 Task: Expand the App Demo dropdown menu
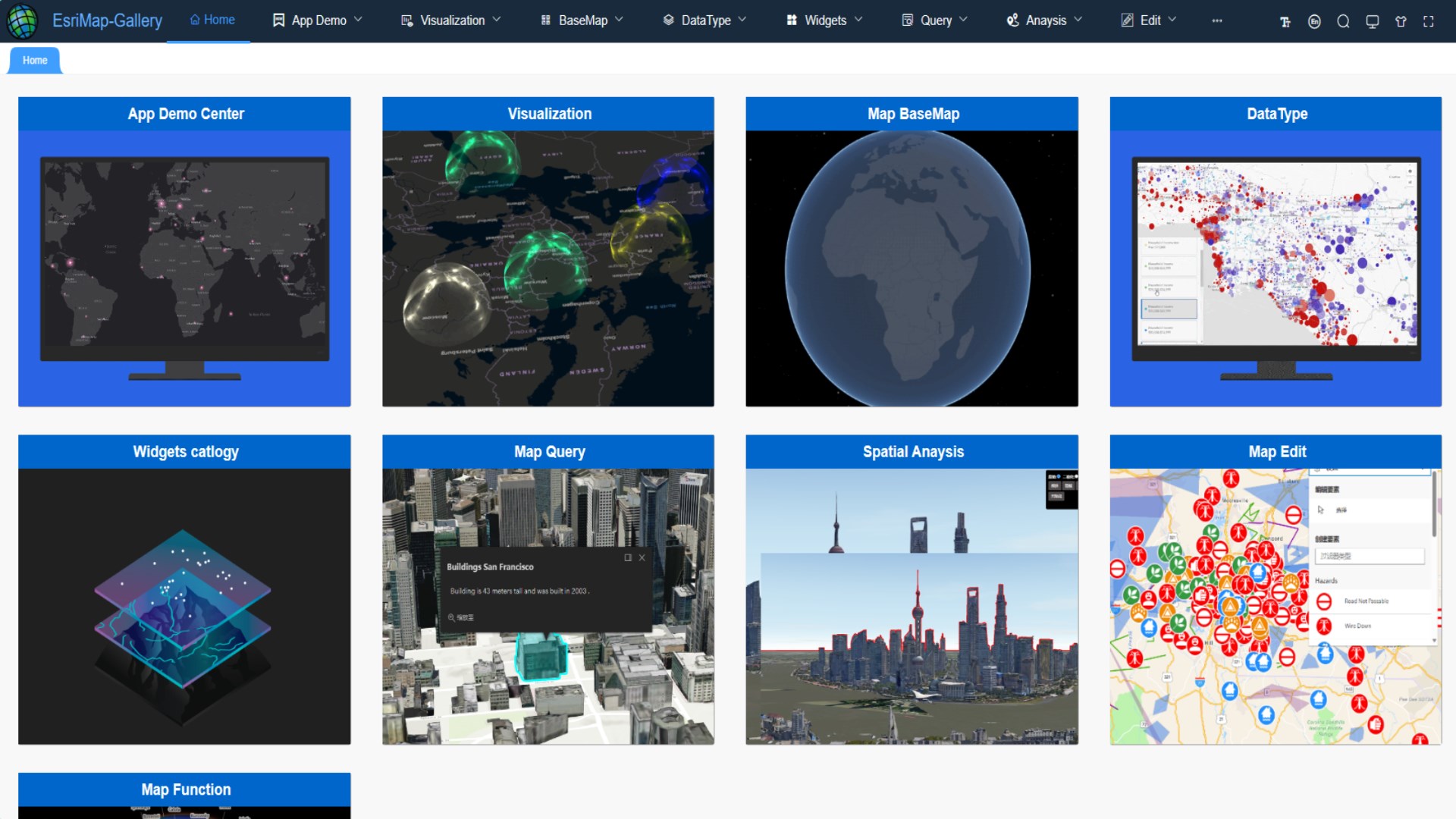coord(317,20)
